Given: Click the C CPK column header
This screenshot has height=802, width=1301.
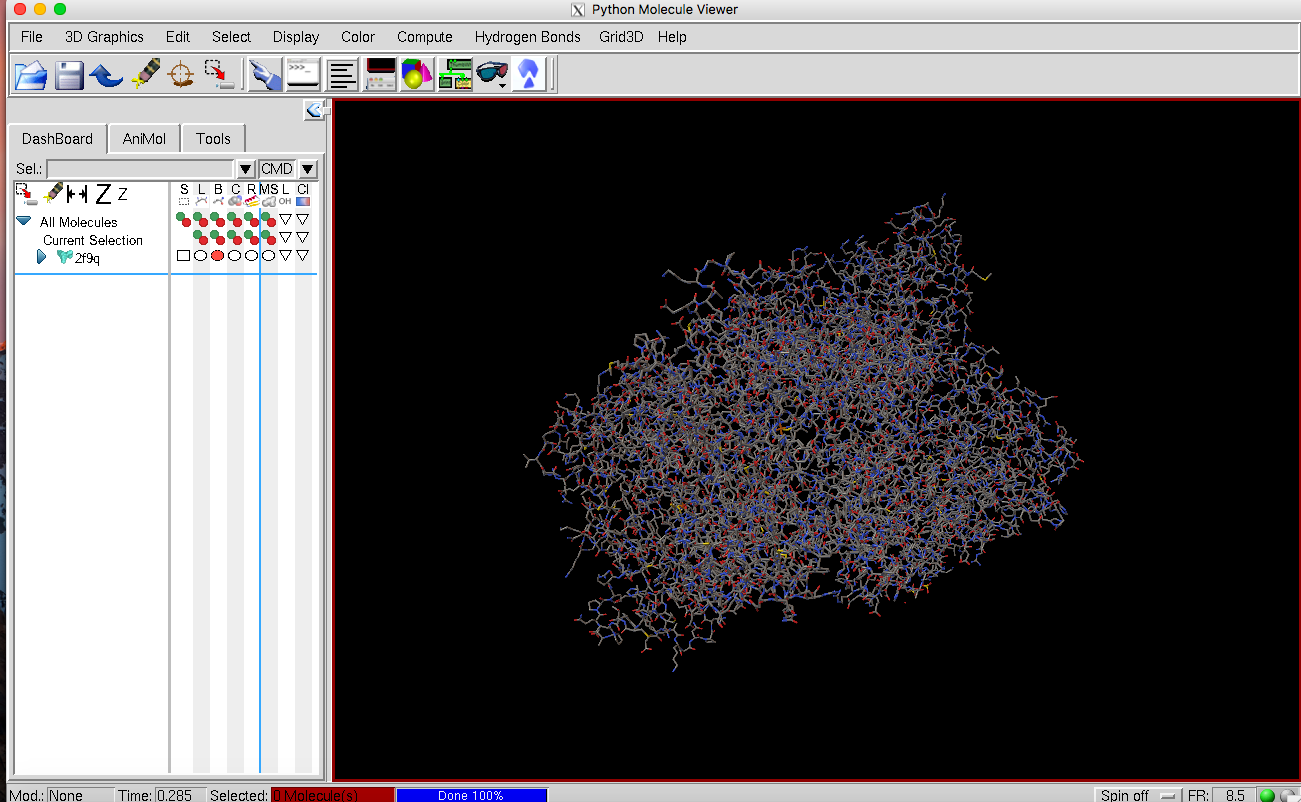Looking at the screenshot, I should pyautogui.click(x=235, y=194).
